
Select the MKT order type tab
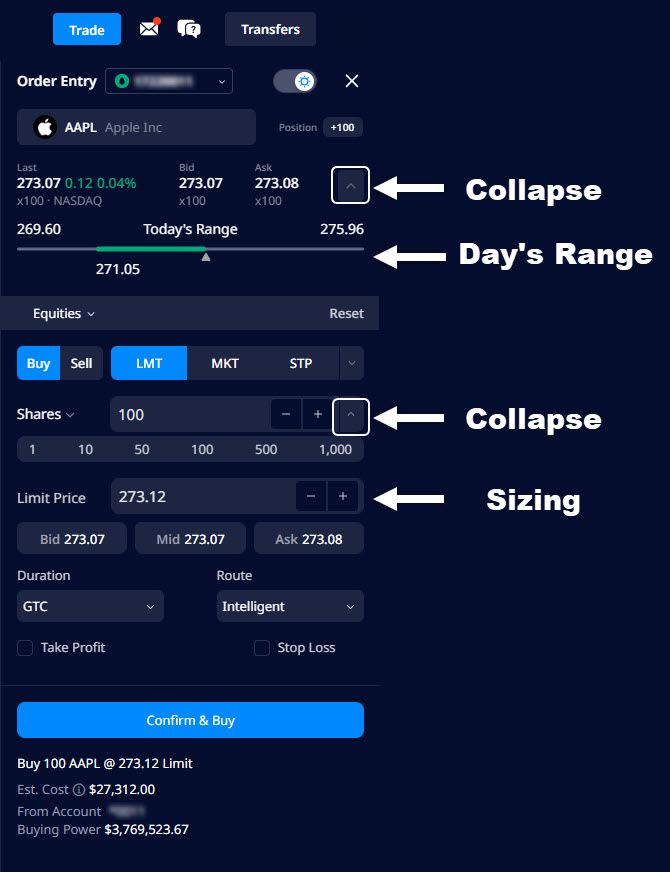[x=225, y=363]
